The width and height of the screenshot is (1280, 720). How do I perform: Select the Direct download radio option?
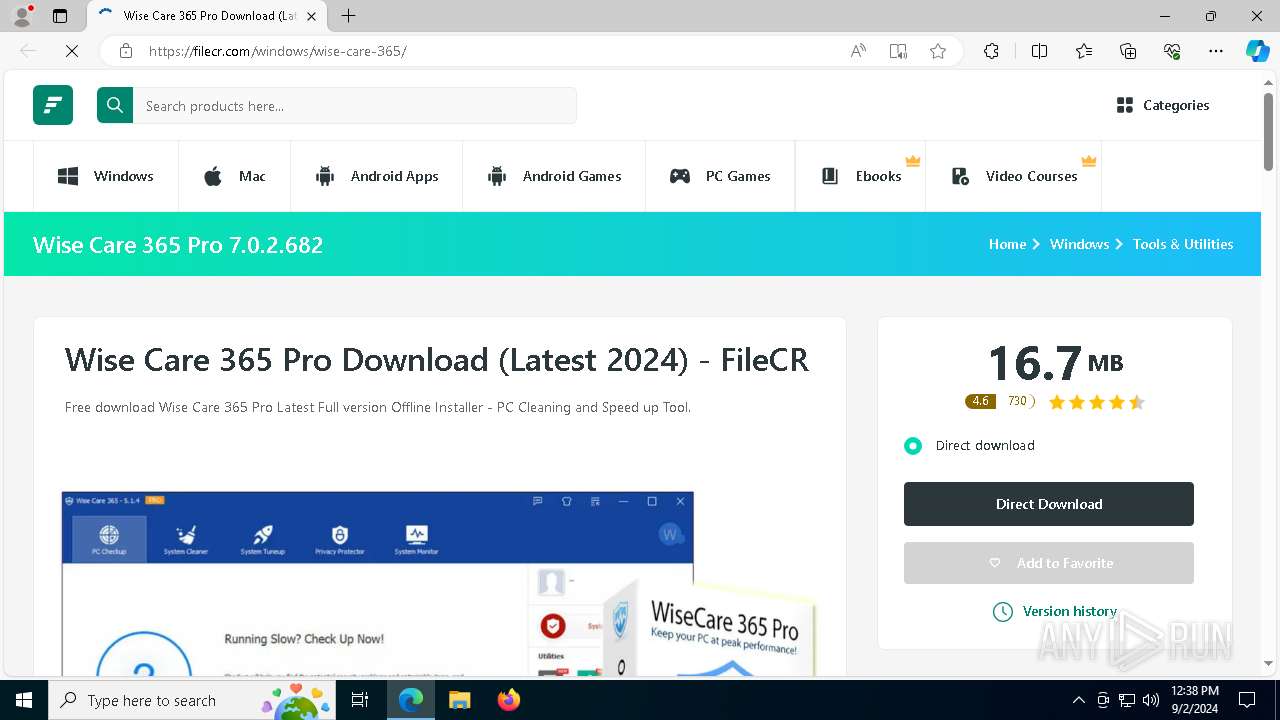[913, 446]
